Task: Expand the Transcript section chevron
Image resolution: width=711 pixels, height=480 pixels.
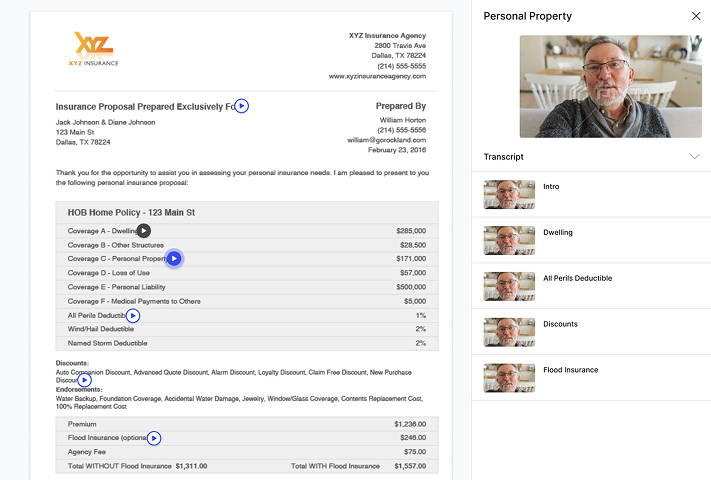Action: point(695,157)
